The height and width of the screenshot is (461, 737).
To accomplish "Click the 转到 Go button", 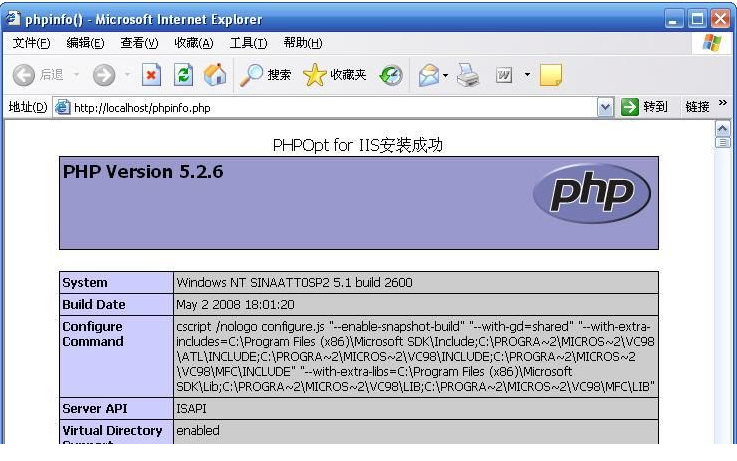I will coord(645,107).
